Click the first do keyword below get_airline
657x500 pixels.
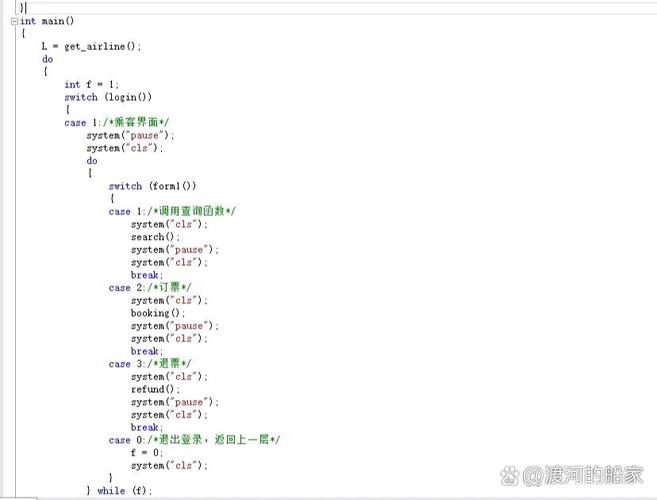click(x=48, y=59)
